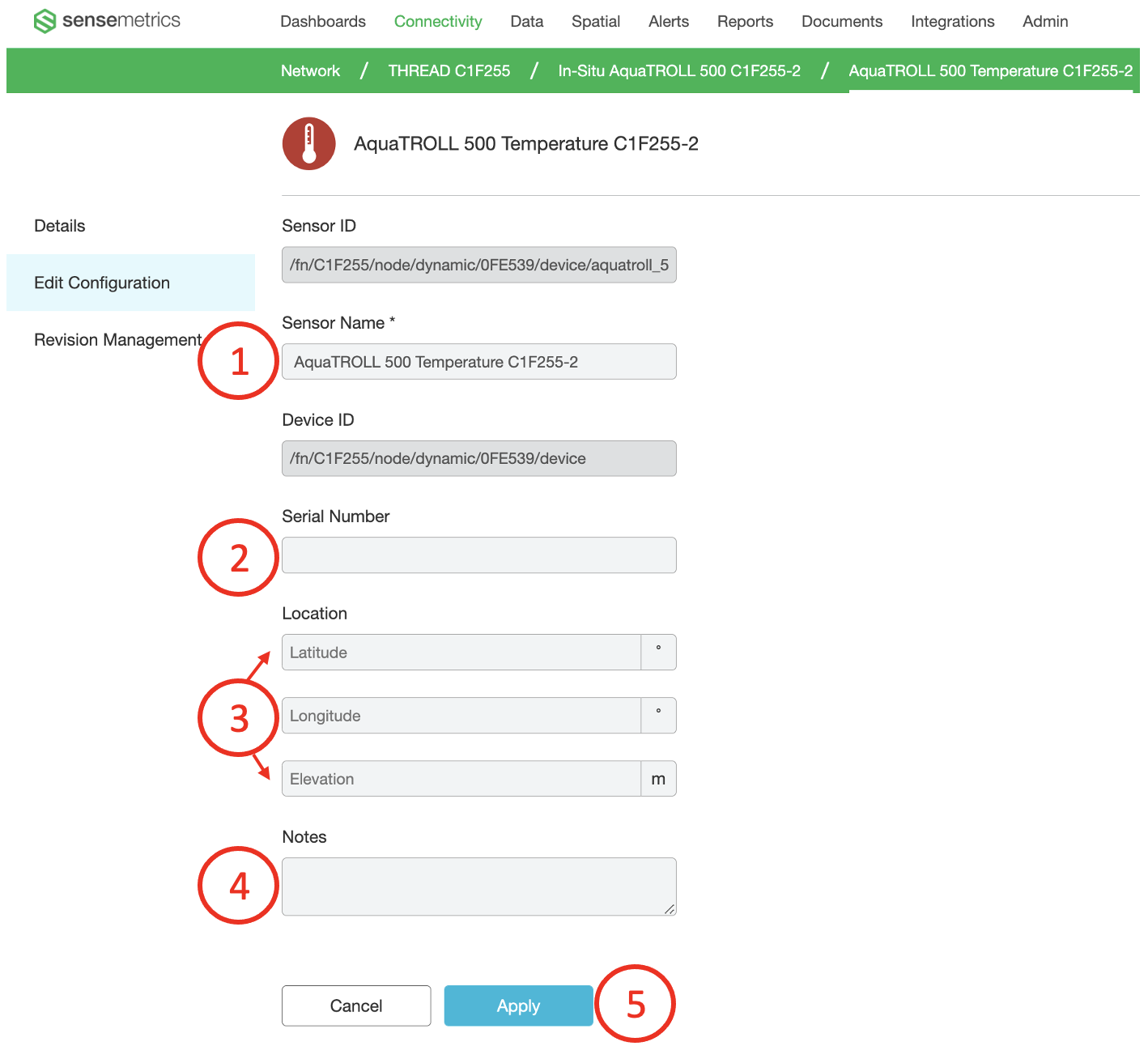Select AquaTROLL 500 Temperature C1F255-2 breadcrumb
This screenshot has height=1046, width=1148.
point(991,70)
